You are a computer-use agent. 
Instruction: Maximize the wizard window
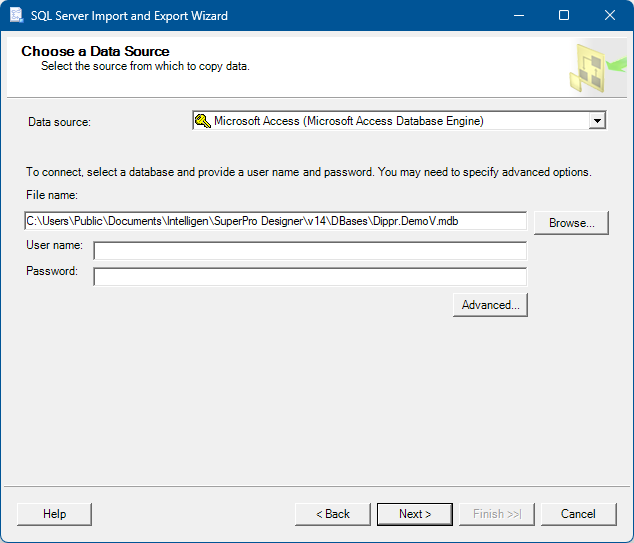(x=564, y=15)
